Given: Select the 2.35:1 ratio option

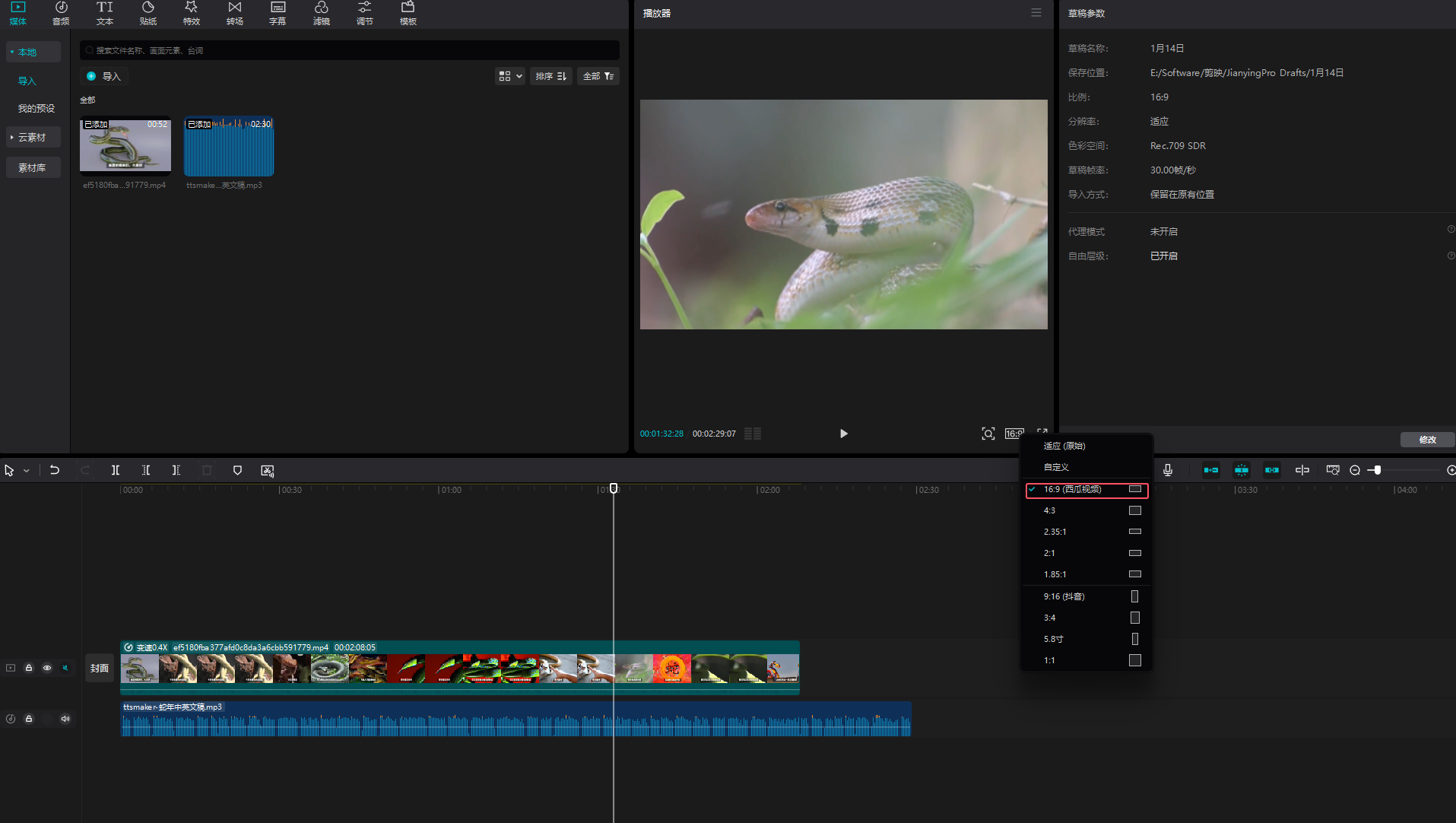Looking at the screenshot, I should coord(1086,532).
